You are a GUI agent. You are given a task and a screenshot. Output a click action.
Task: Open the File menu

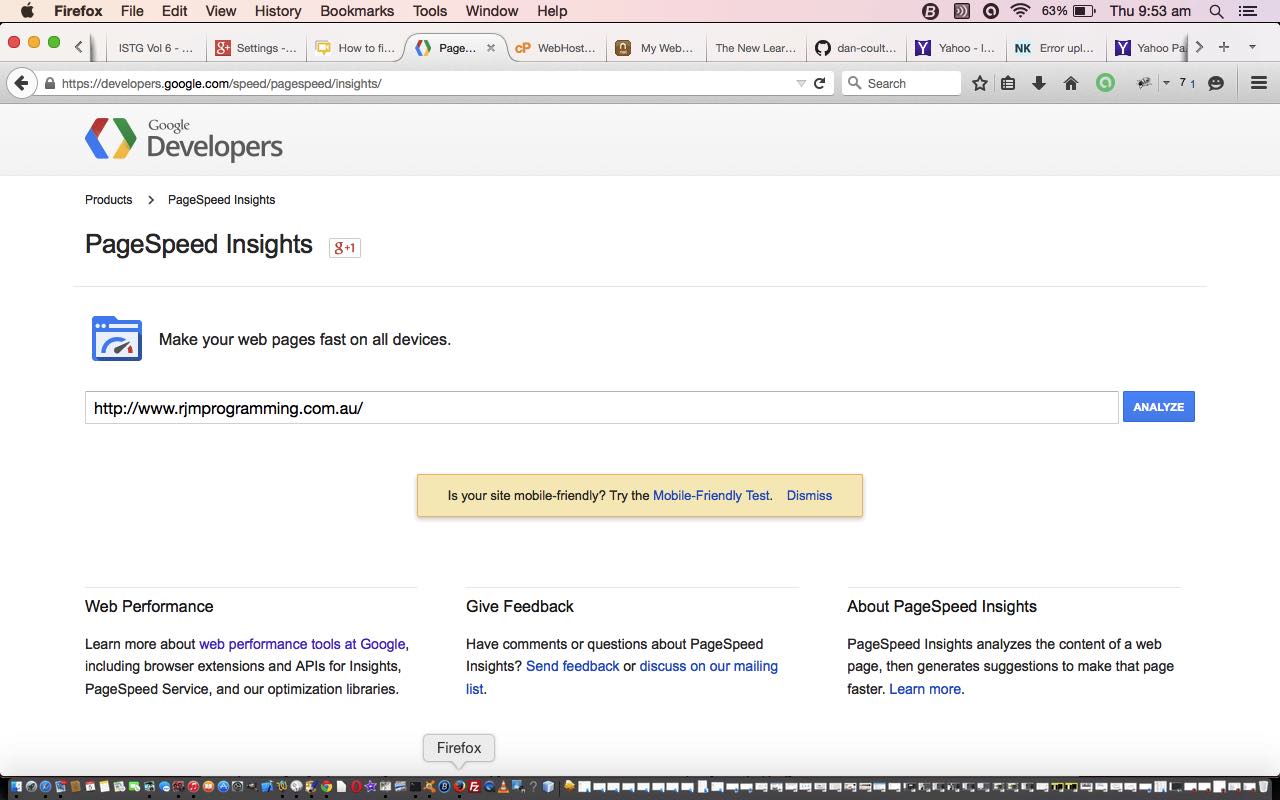coord(132,11)
